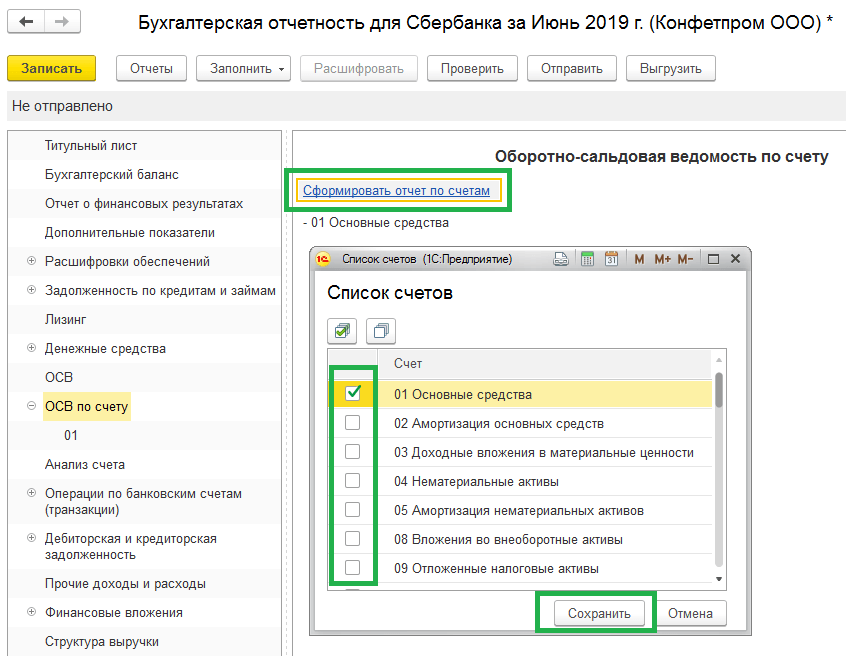Screen dimensions: 846x656
Task: Collapse the ОСВ по счету tree node
Action: pos(32,407)
